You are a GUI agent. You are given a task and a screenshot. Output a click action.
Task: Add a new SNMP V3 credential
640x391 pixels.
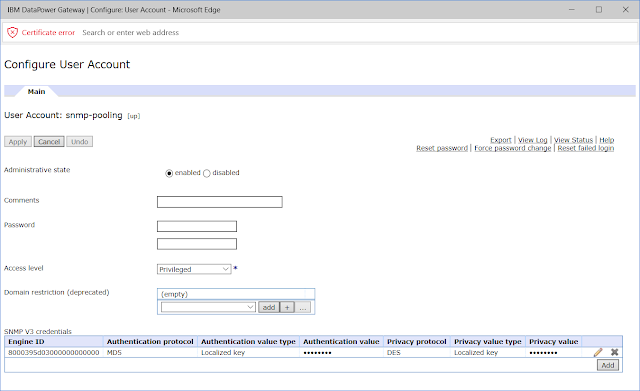point(608,365)
